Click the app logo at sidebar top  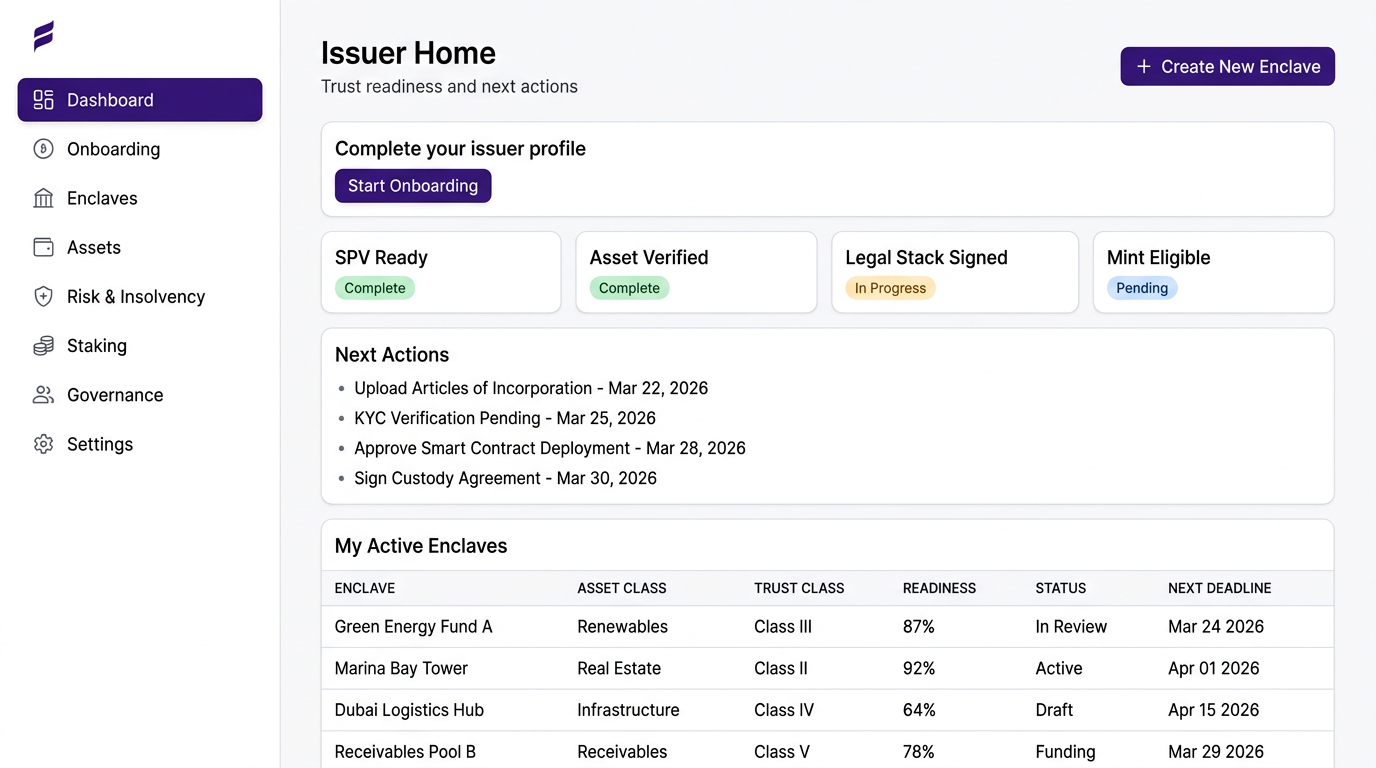coord(42,34)
